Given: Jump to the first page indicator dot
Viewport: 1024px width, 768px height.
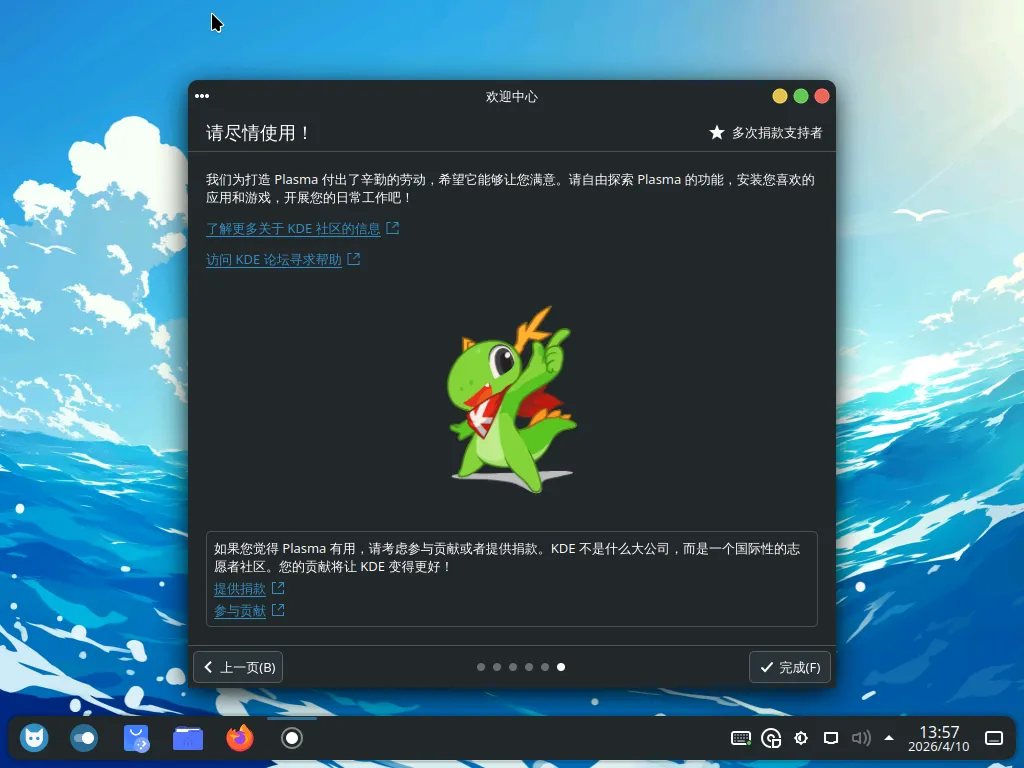Looking at the screenshot, I should click(x=481, y=667).
